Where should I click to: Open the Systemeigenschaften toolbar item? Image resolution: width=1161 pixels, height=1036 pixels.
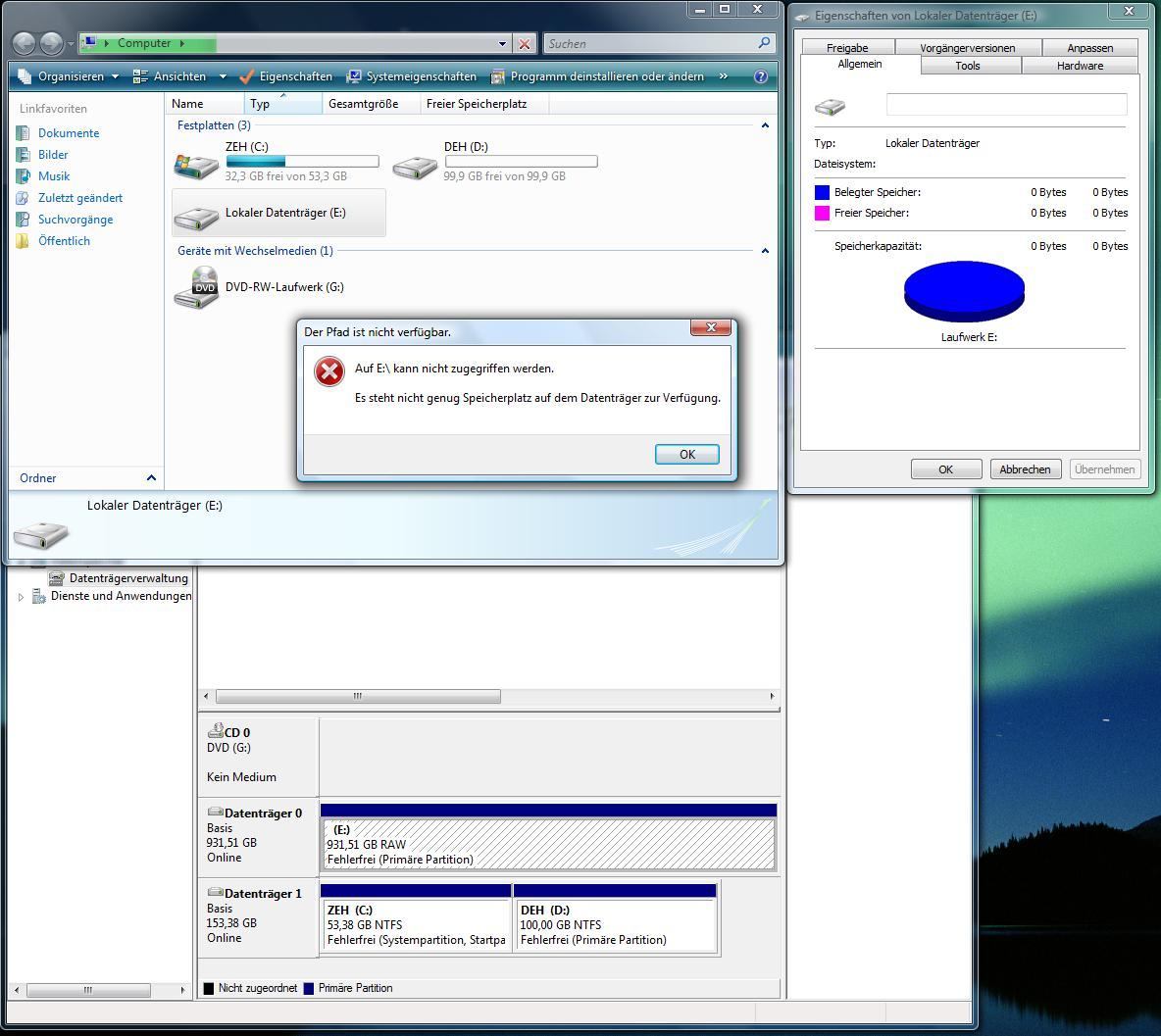click(412, 76)
